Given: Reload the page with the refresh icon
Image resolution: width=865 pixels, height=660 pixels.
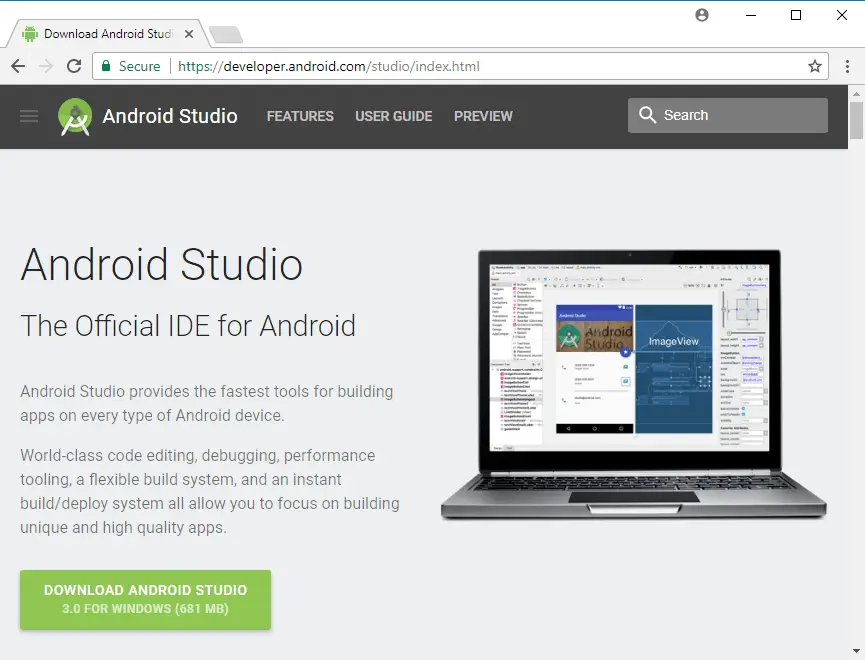Looking at the screenshot, I should pos(74,66).
